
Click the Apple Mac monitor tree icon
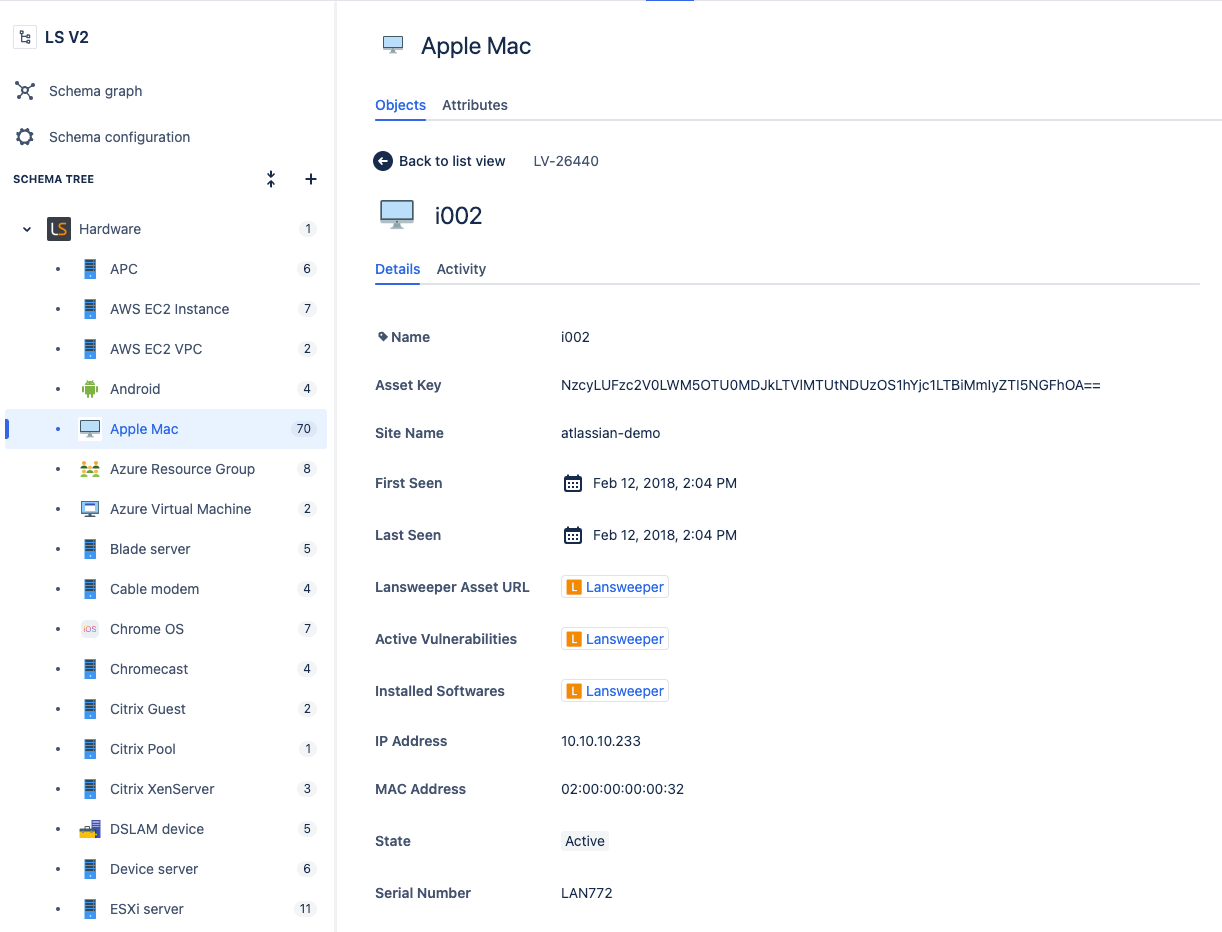click(90, 429)
